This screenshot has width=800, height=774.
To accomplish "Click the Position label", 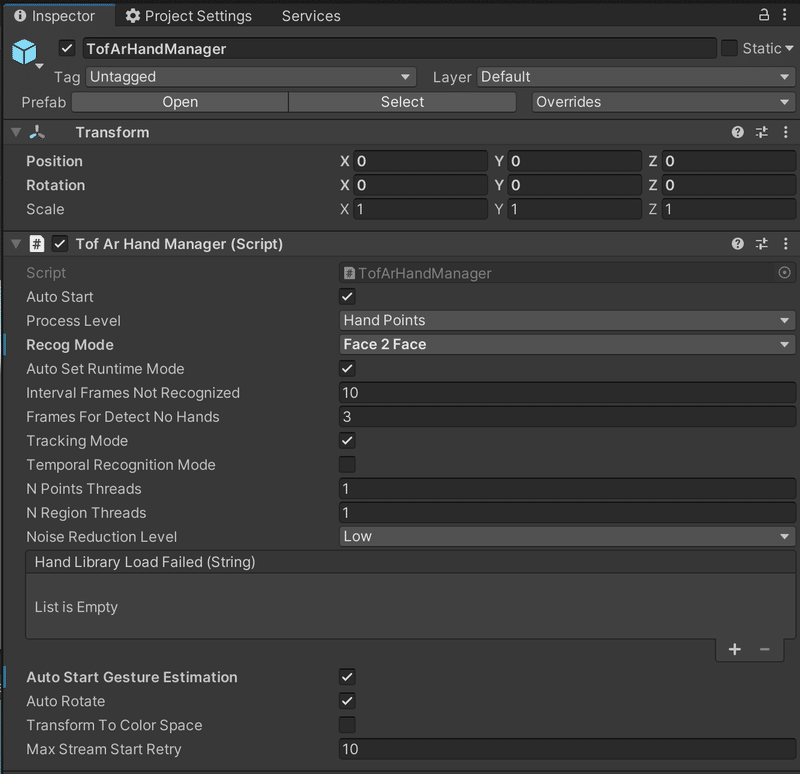I will (55, 161).
